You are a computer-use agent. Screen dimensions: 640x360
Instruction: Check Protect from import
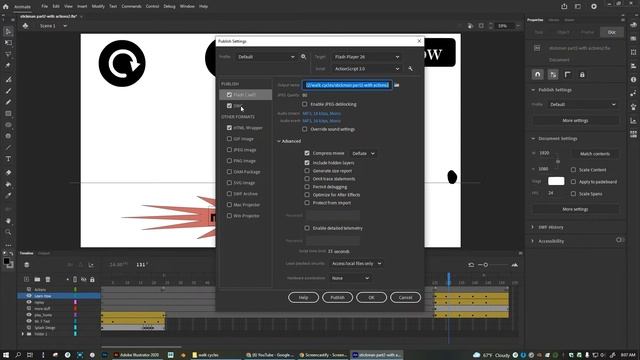[x=307, y=203]
